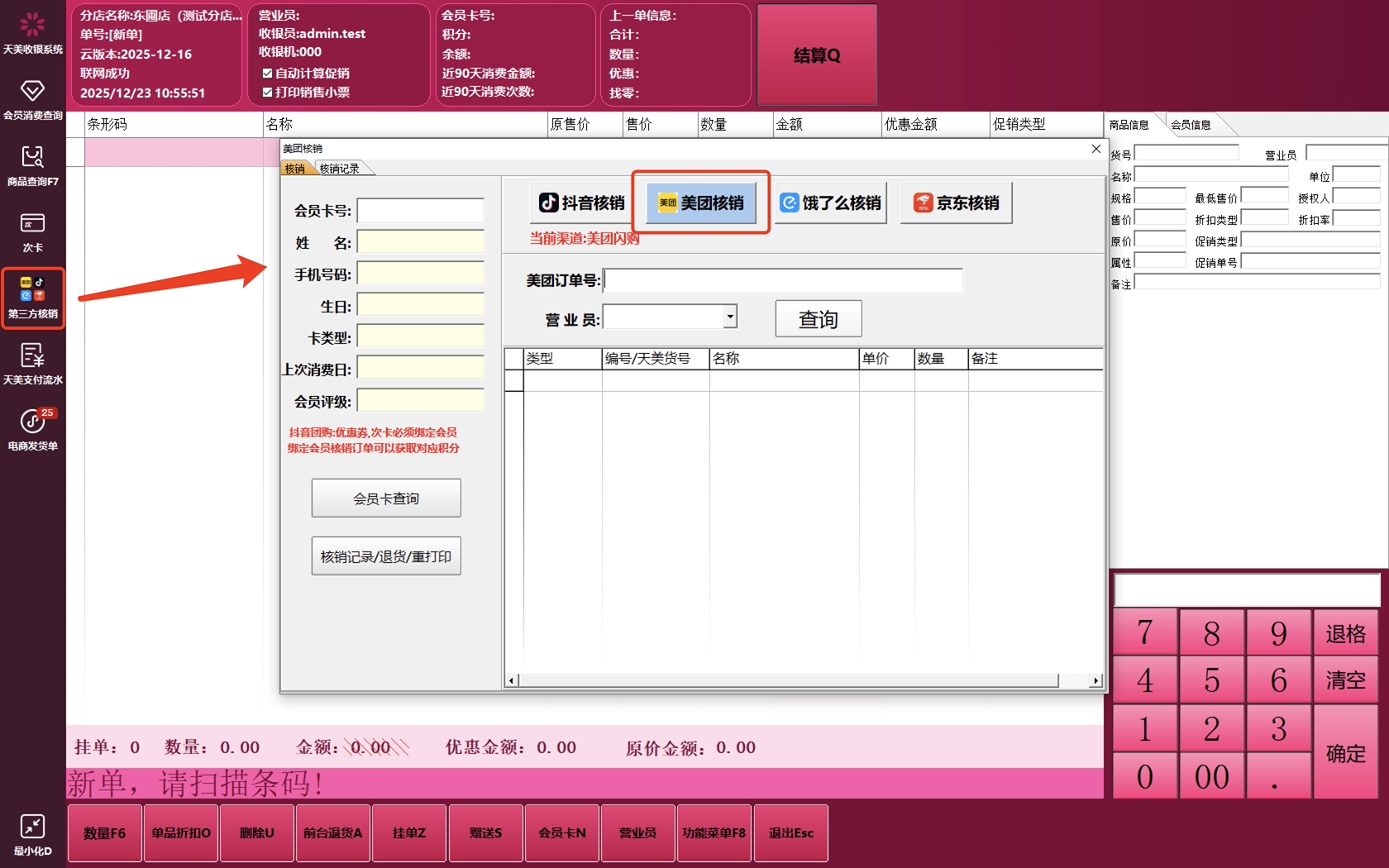Click the 会员卡查询 button
This screenshot has width=1389, height=868.
pyautogui.click(x=386, y=498)
